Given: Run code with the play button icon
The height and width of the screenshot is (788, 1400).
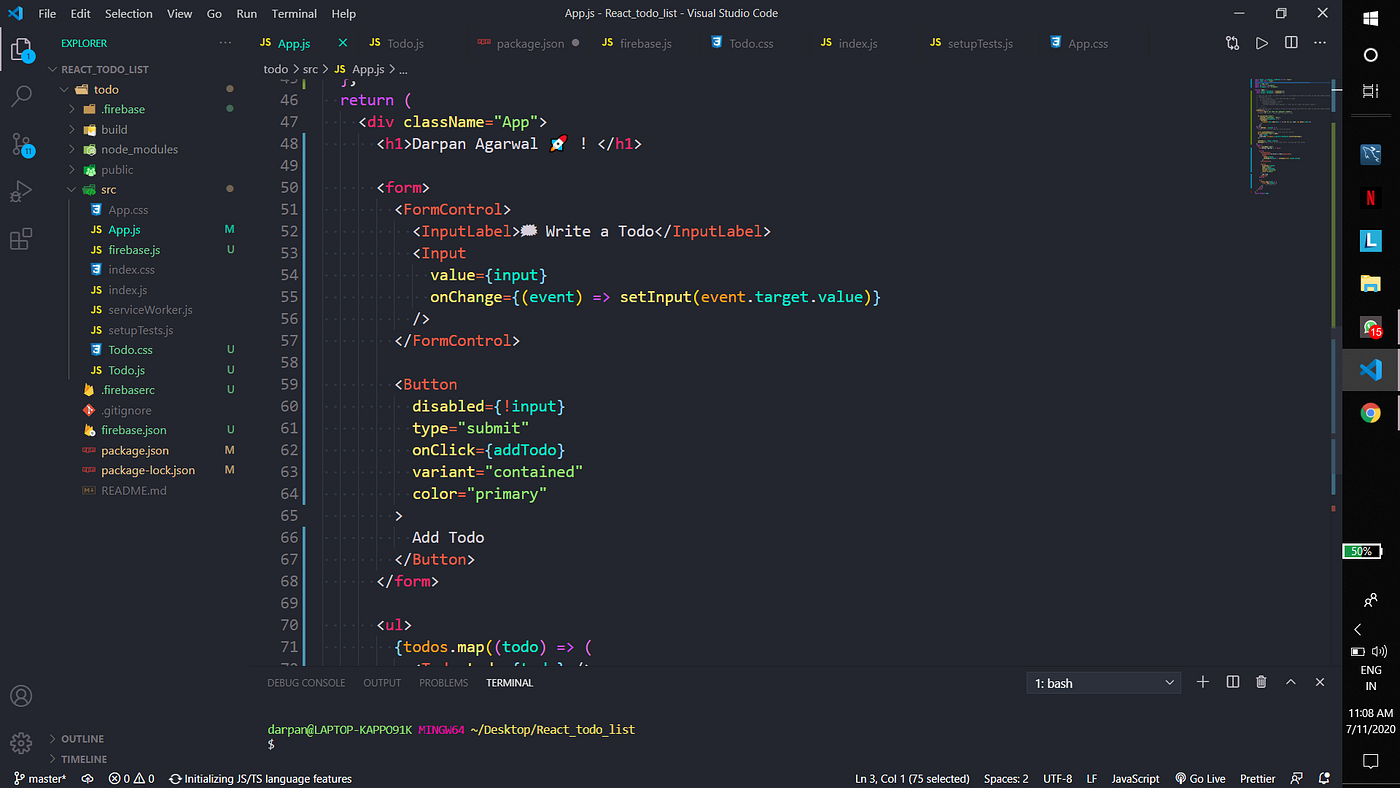Looking at the screenshot, I should 1261,42.
